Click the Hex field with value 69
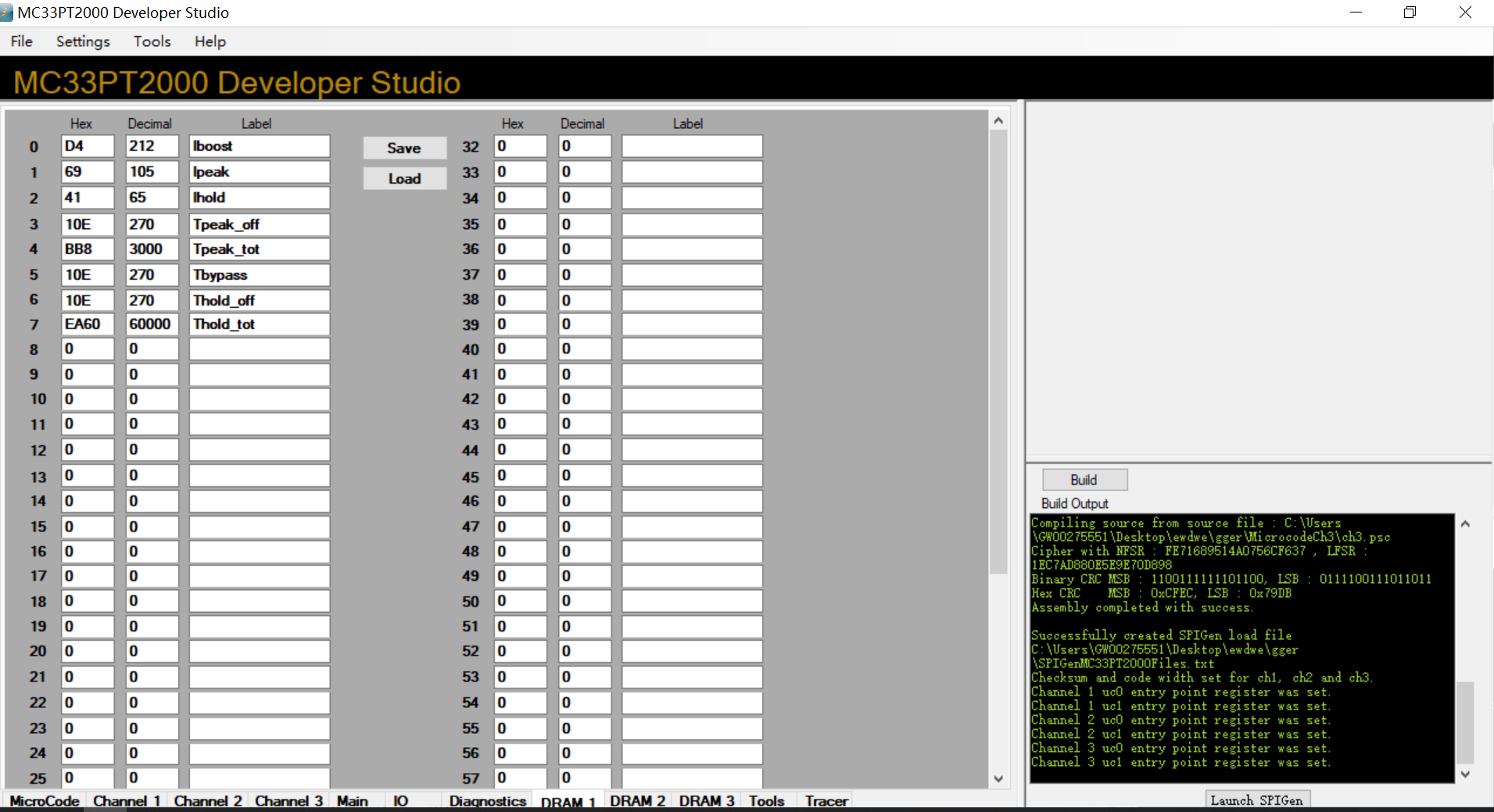This screenshot has height=812, width=1494. tap(88, 172)
